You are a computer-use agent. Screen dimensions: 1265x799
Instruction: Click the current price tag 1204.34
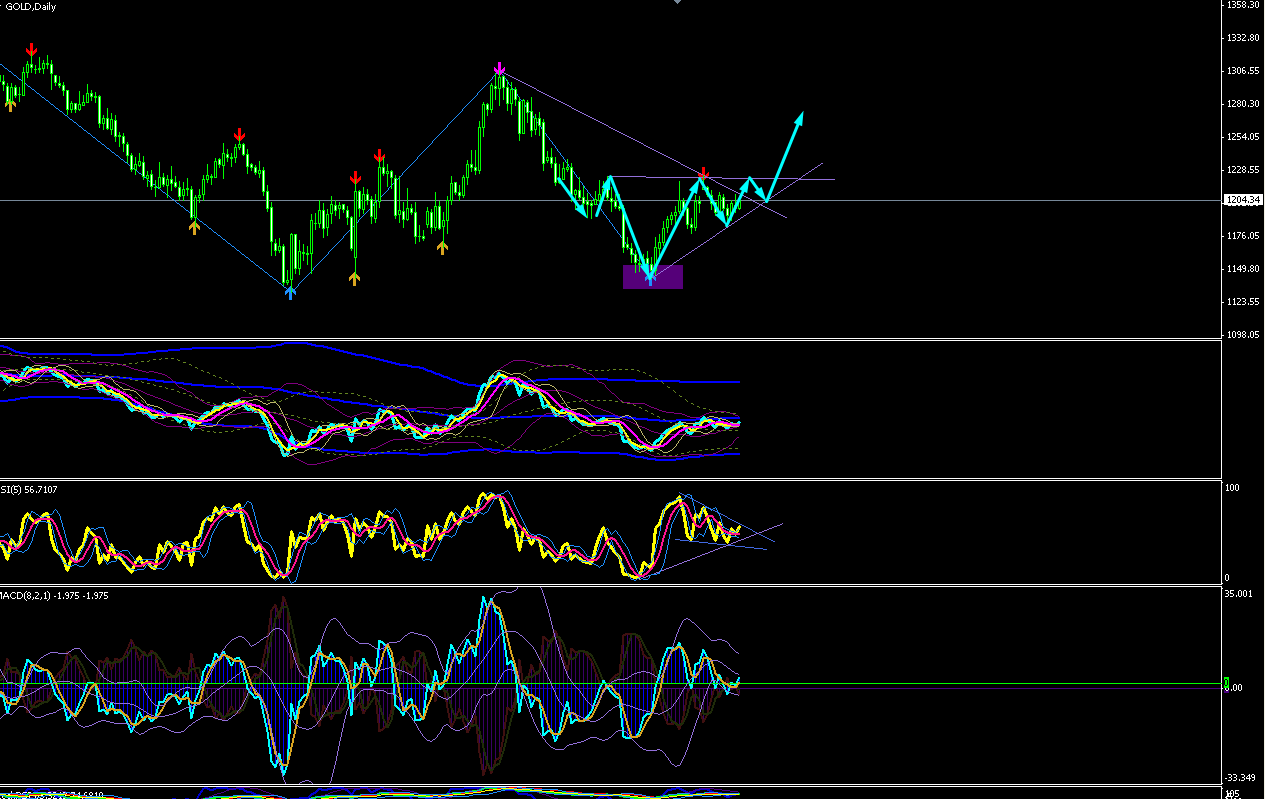coord(1243,200)
